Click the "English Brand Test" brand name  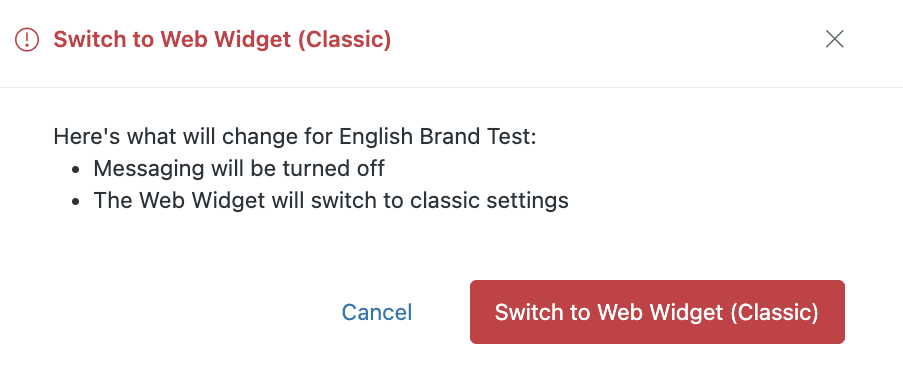click(x=437, y=137)
